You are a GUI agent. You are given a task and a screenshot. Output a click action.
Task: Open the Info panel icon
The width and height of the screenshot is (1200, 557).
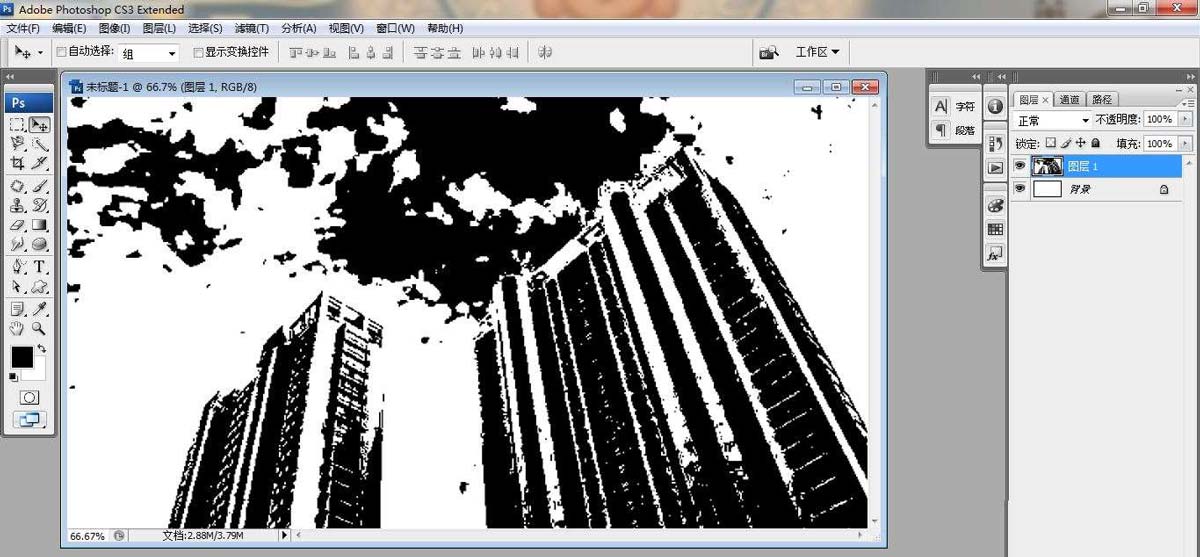[x=995, y=106]
